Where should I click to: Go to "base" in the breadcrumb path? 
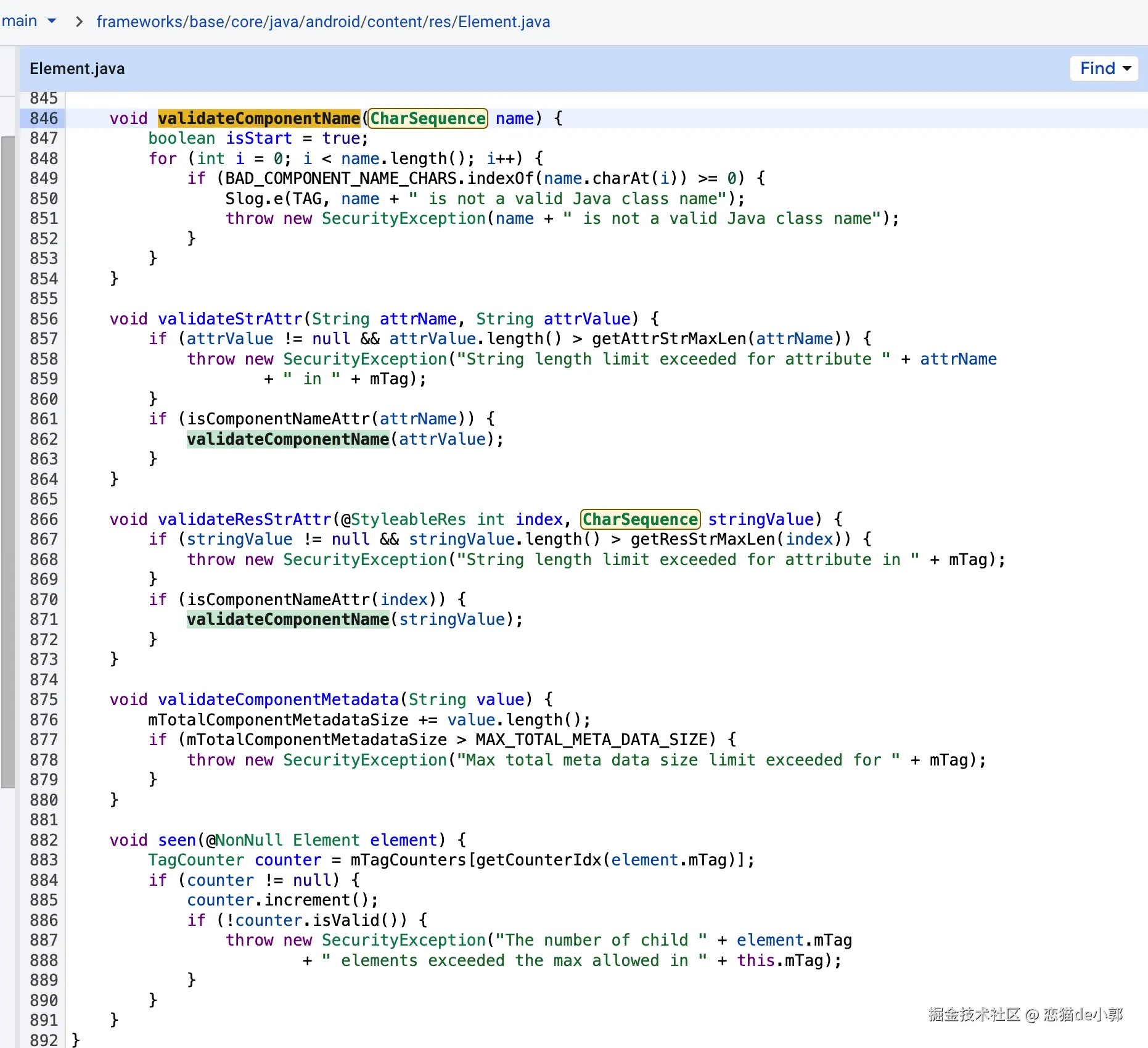[x=207, y=22]
